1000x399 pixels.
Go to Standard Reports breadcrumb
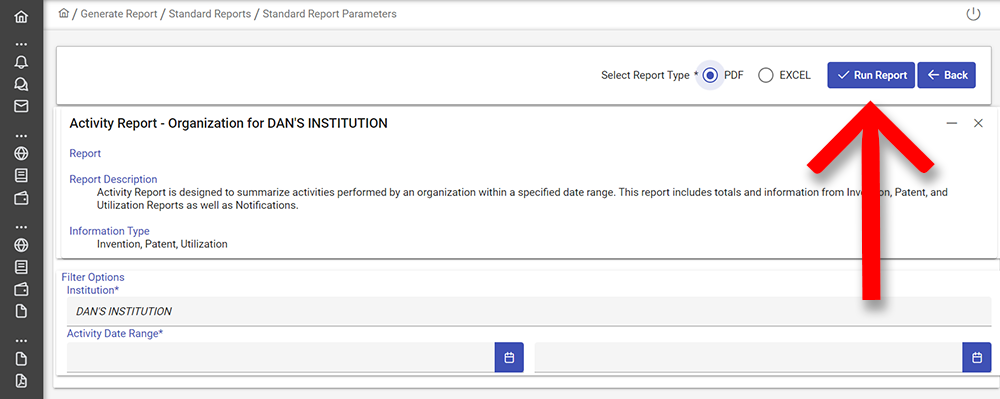(210, 13)
